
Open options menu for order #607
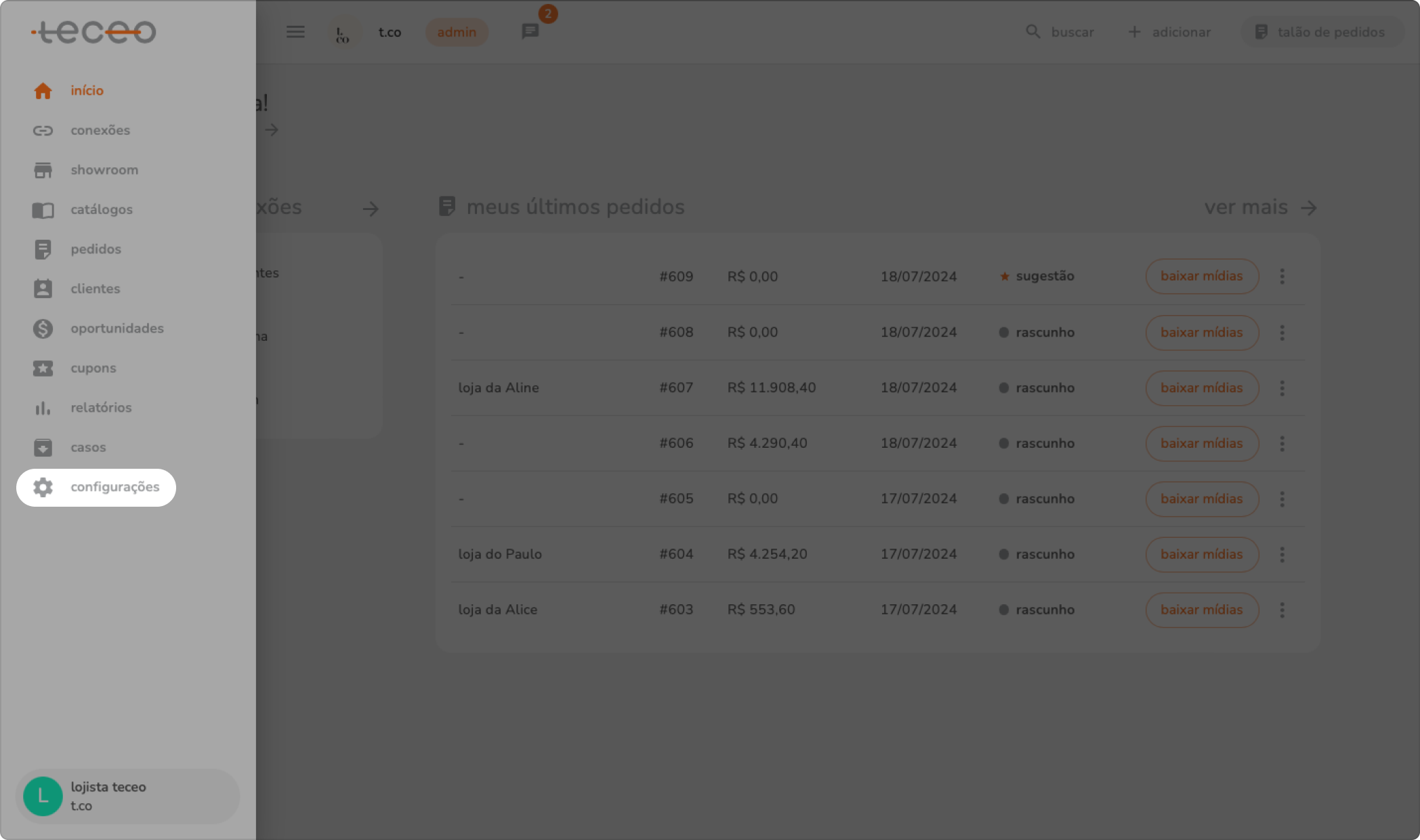[1282, 388]
